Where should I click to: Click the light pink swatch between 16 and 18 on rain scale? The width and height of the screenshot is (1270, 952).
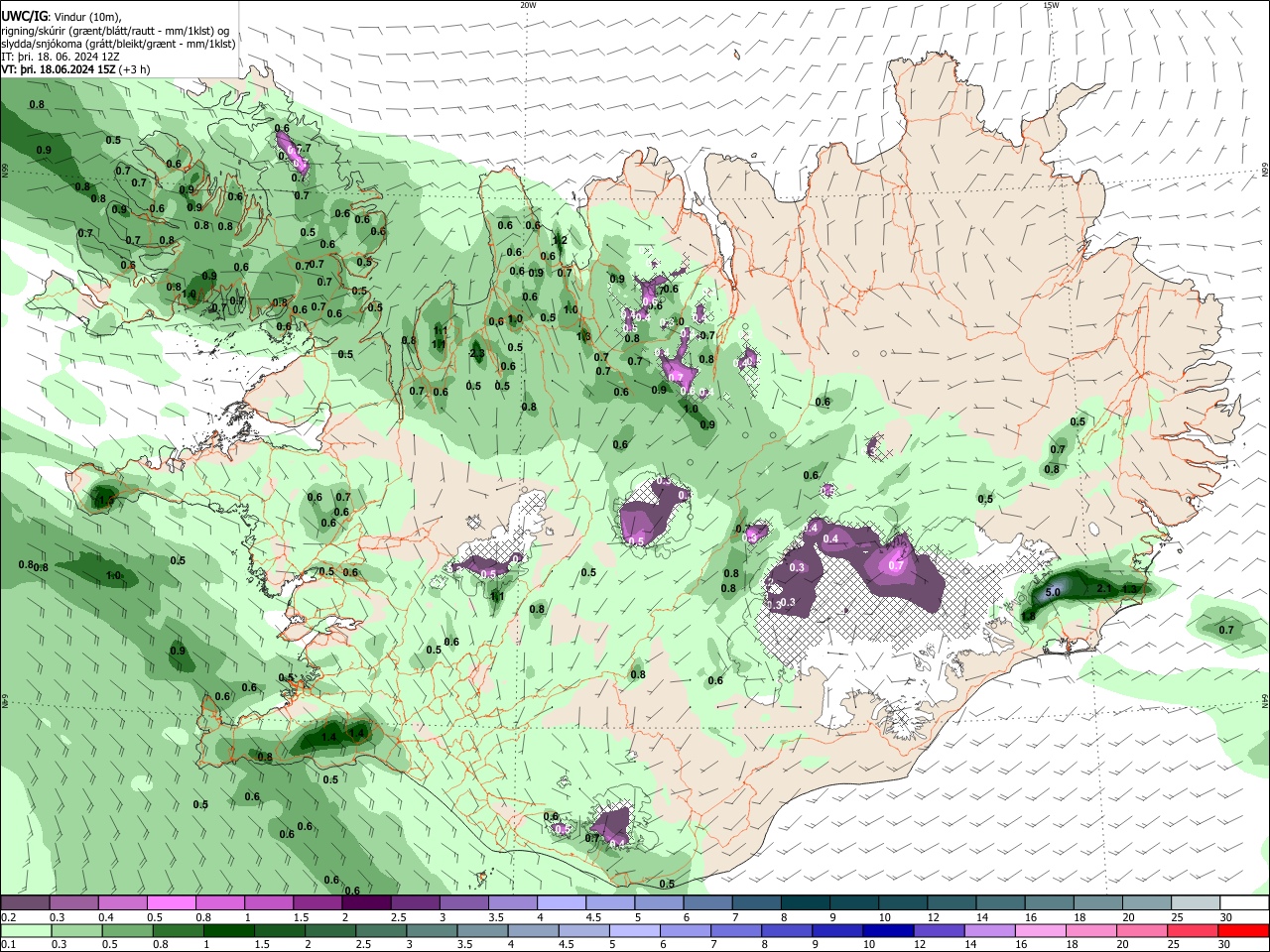coord(1041,930)
